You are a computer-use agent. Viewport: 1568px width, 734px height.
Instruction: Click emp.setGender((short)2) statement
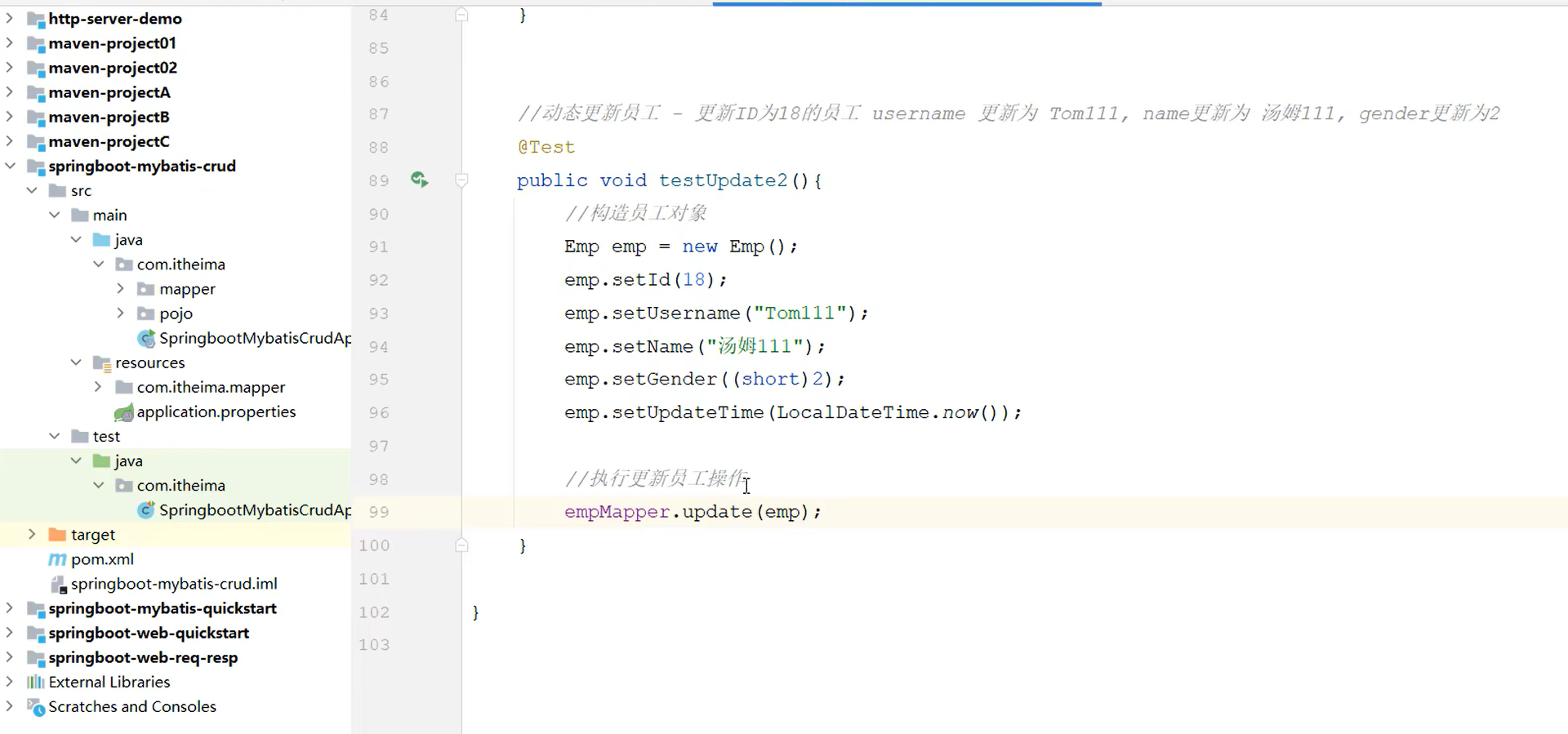tap(704, 380)
